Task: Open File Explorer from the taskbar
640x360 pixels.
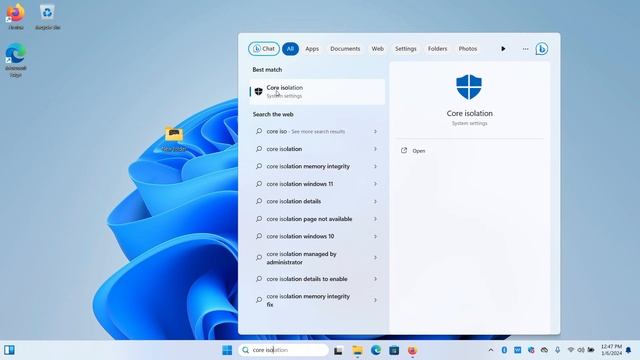Action: click(358, 350)
